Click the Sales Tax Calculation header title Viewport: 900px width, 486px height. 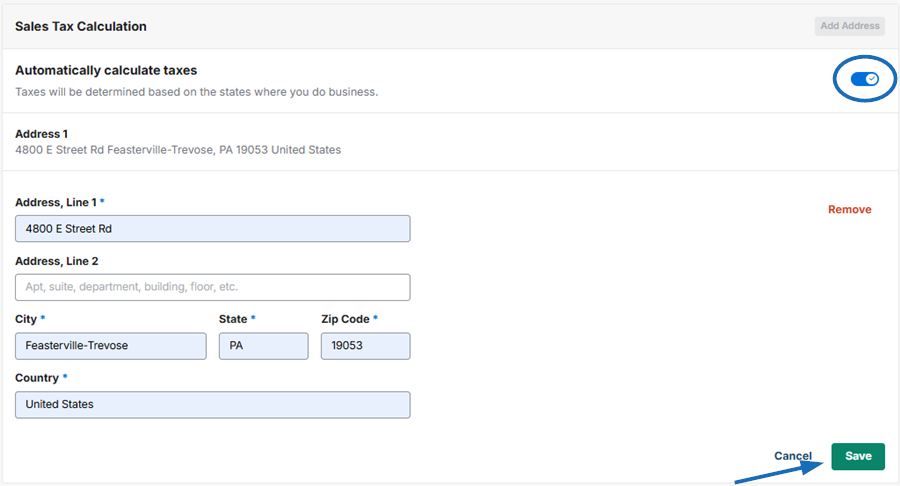coord(81,26)
